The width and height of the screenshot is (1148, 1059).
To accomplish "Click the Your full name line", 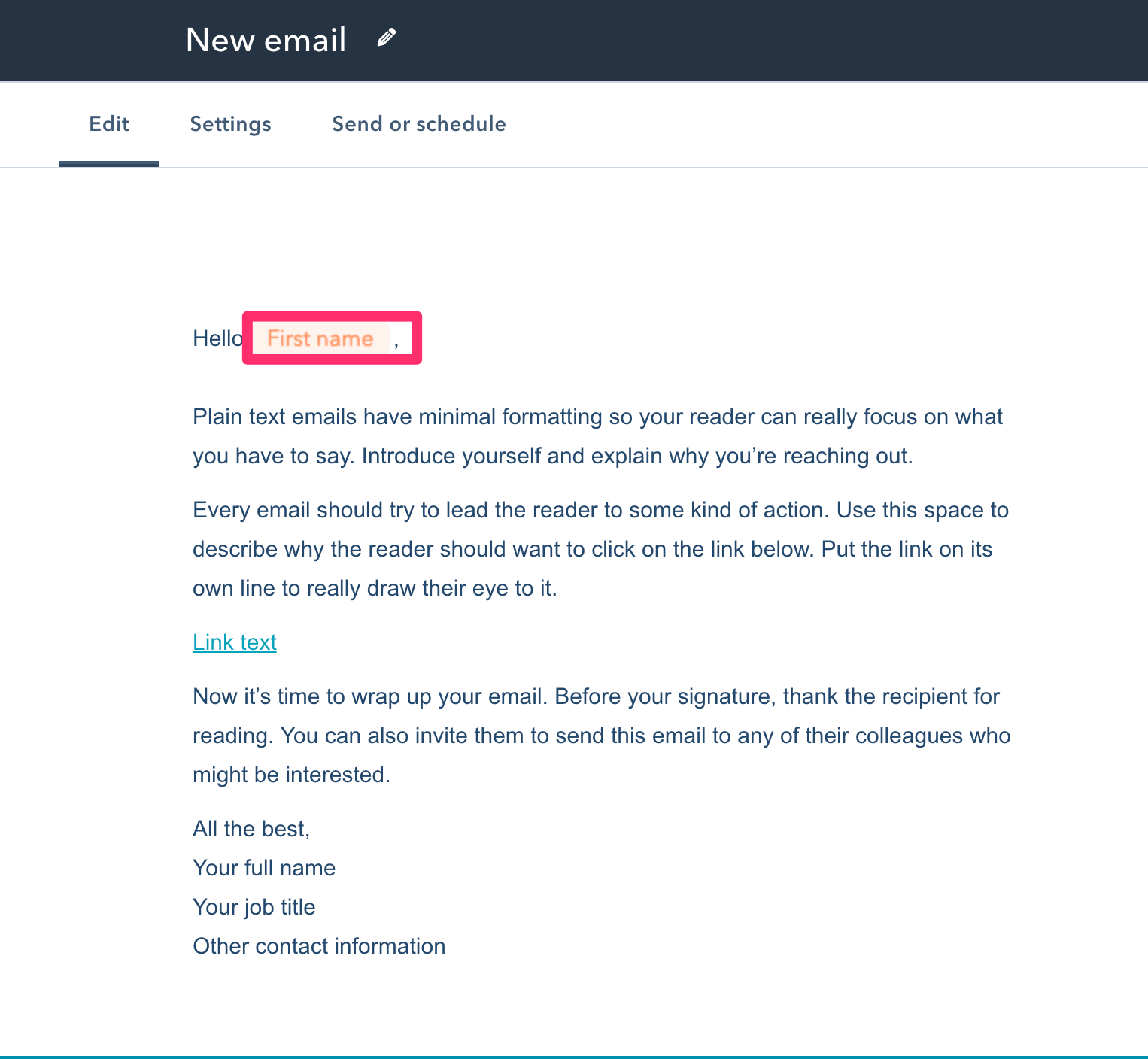I will [x=264, y=868].
